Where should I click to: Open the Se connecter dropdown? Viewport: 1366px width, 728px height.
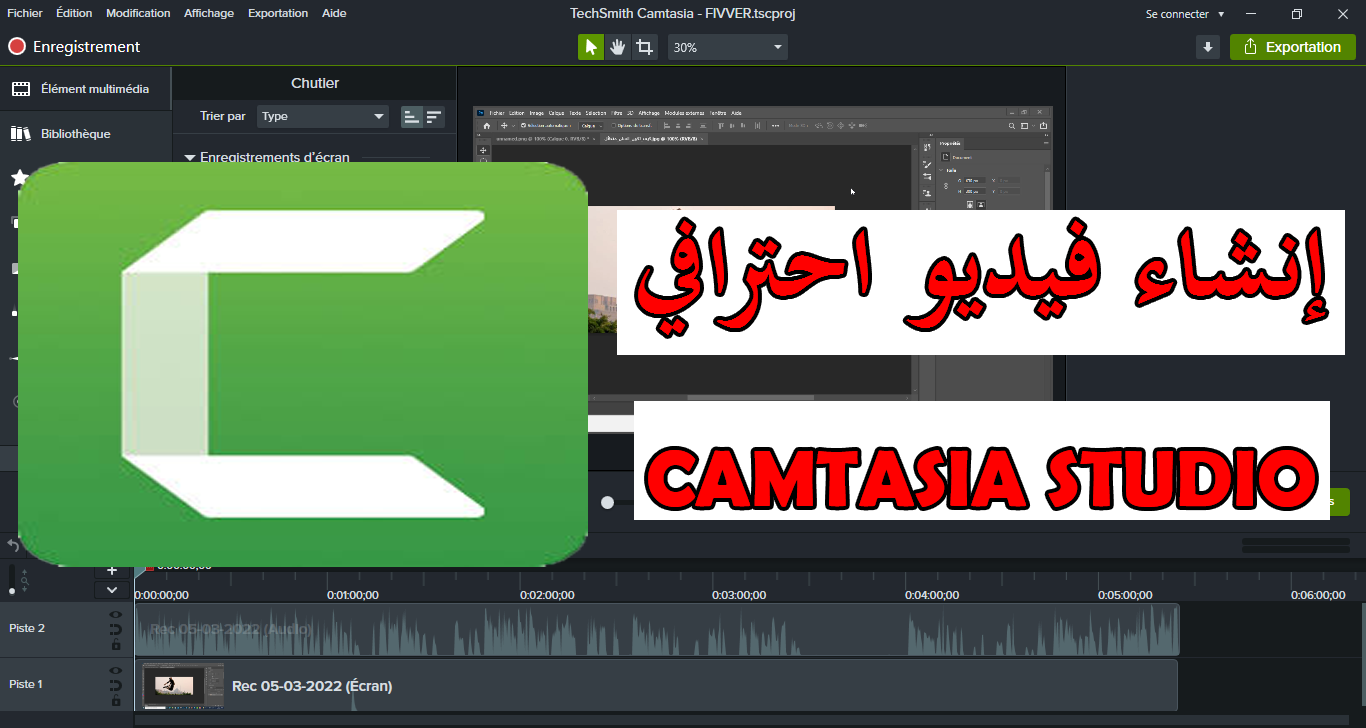coord(1185,14)
